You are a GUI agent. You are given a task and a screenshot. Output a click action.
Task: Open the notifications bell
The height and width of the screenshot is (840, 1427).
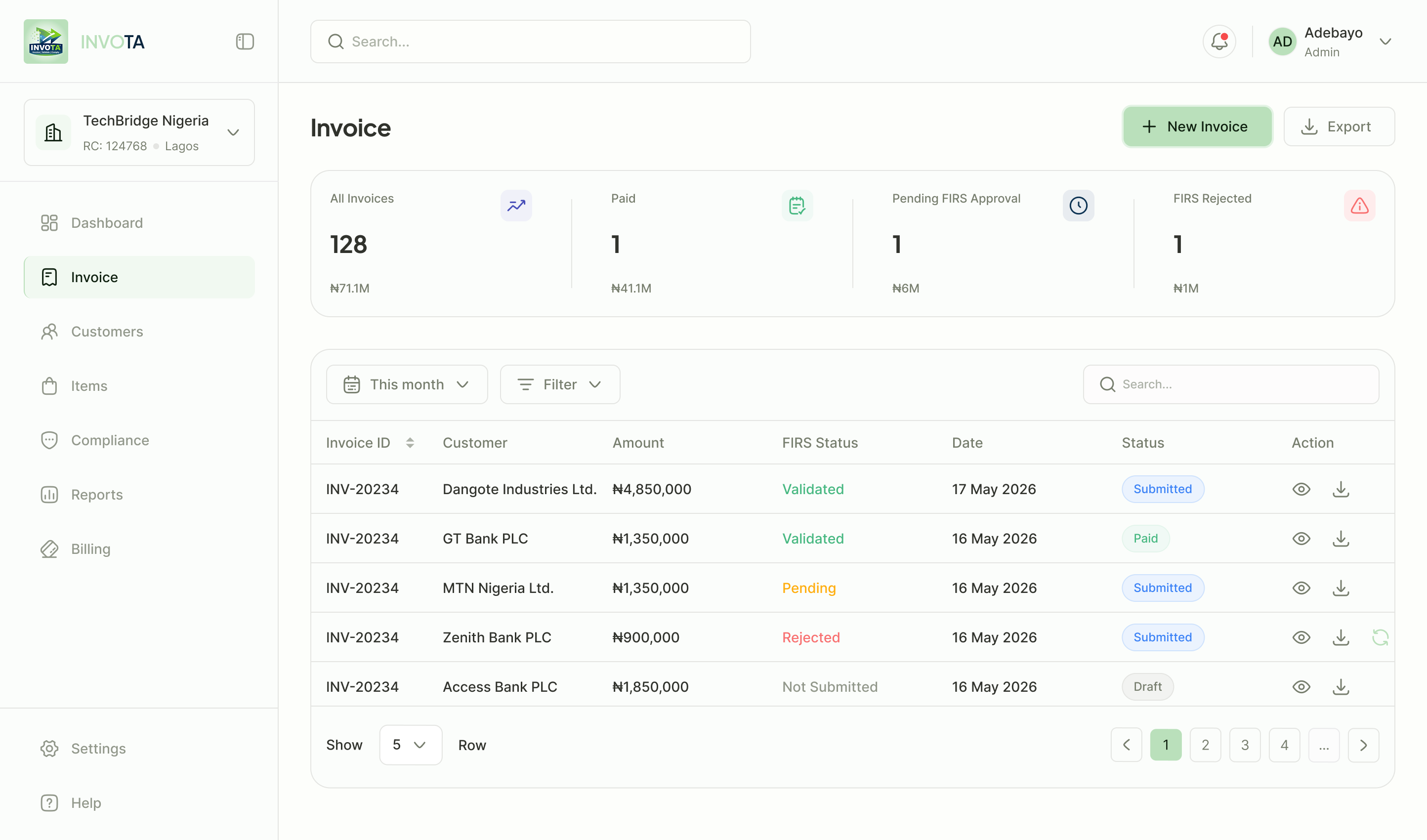click(x=1219, y=42)
